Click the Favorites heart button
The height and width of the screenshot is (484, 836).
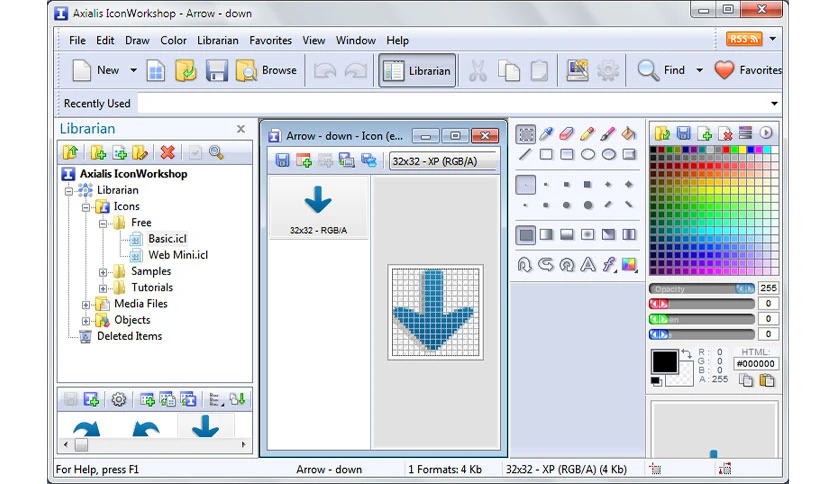coord(747,70)
